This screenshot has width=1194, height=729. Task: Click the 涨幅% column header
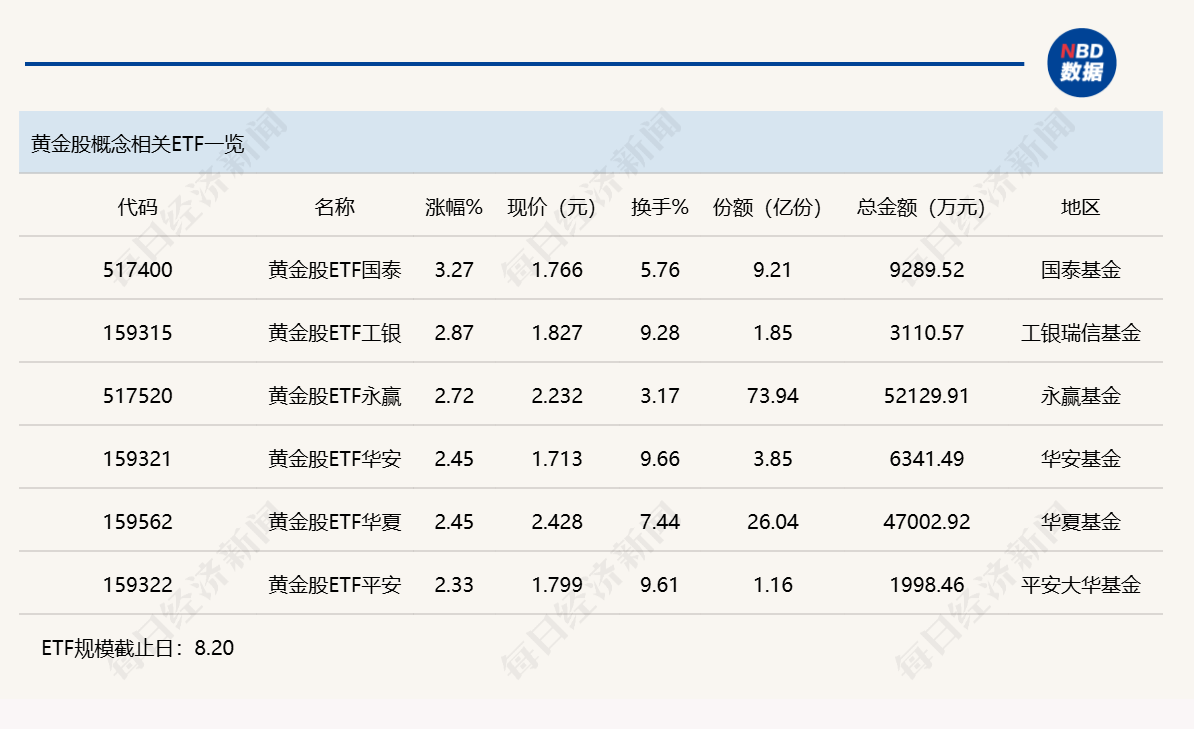coord(454,206)
